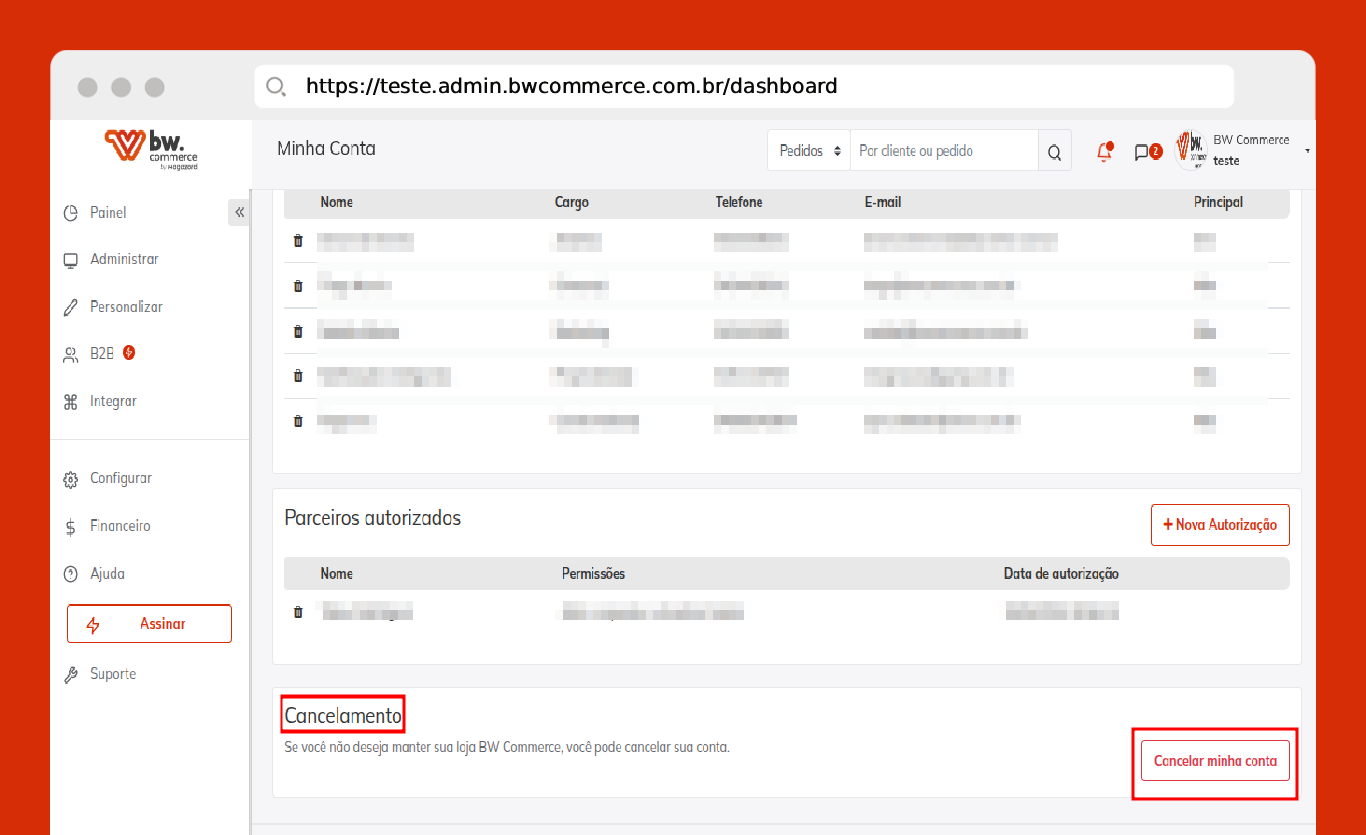
Task: Click the BW Commerce profile avatar
Action: coord(1191,150)
